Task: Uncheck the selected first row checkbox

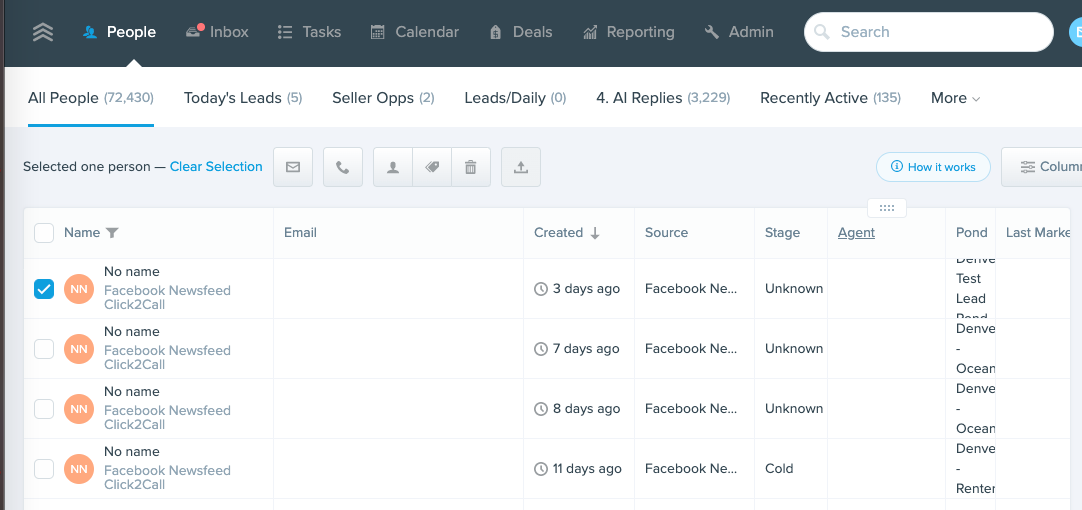Action: tap(44, 289)
